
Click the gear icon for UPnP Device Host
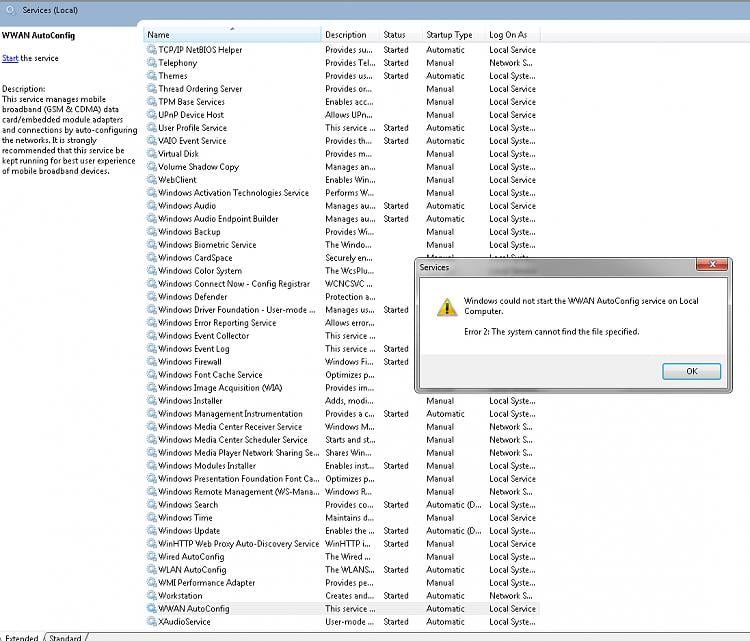[x=152, y=115]
